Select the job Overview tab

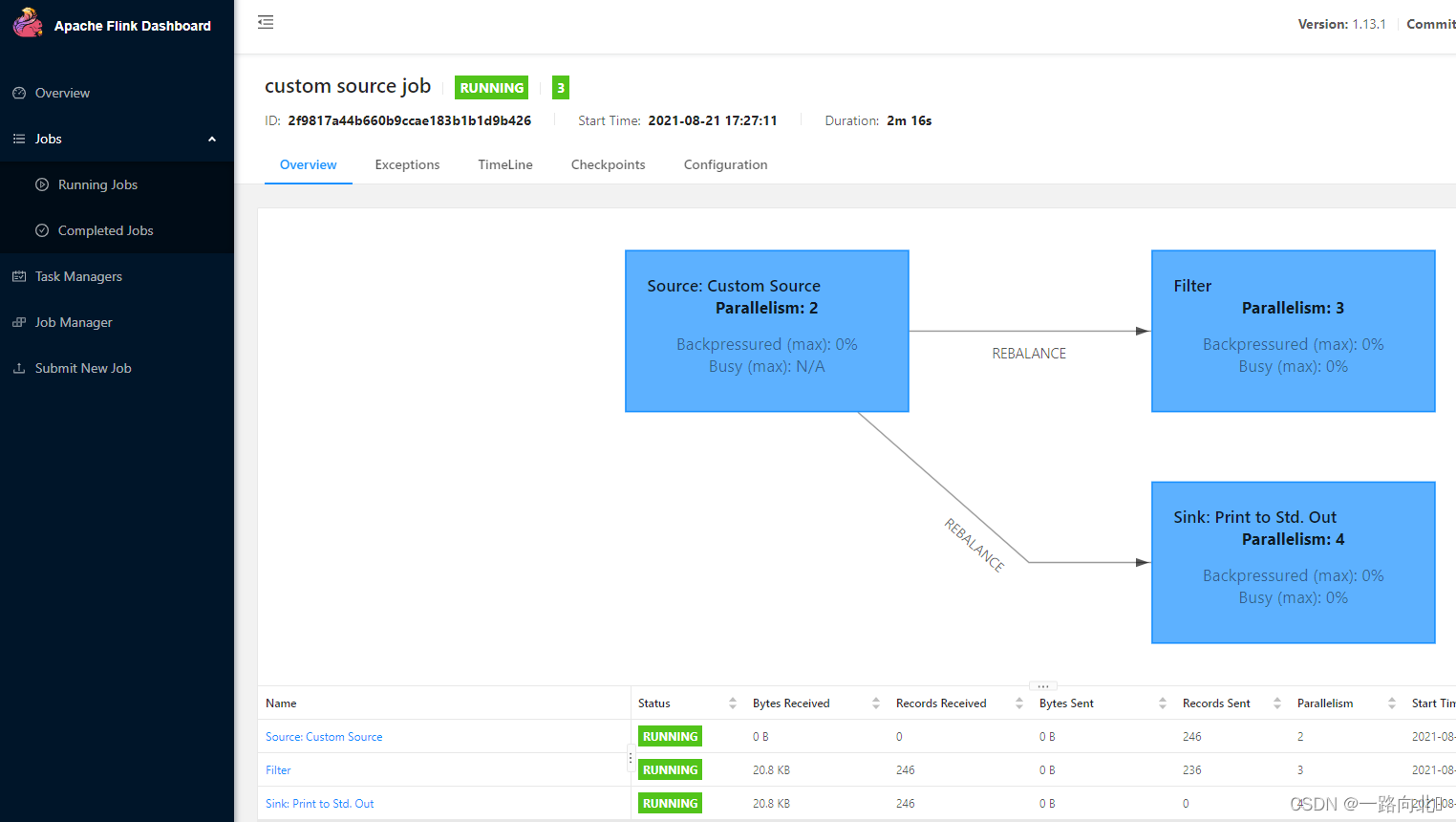point(308,164)
